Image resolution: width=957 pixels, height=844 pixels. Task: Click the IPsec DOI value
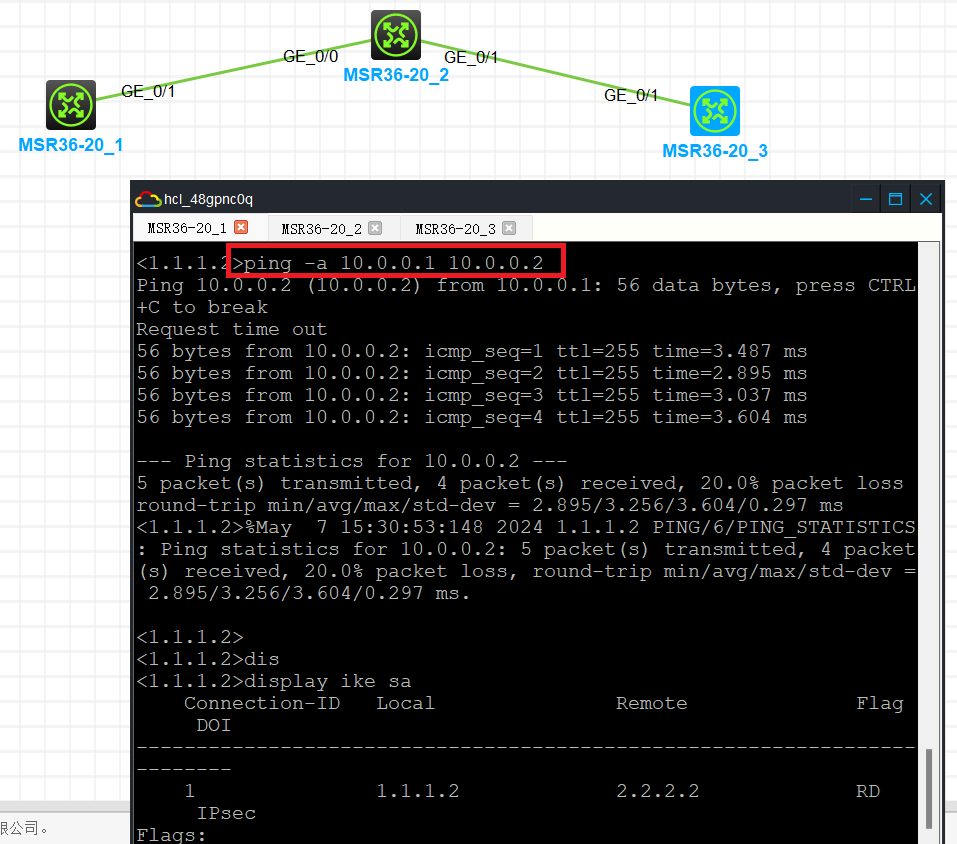click(226, 813)
